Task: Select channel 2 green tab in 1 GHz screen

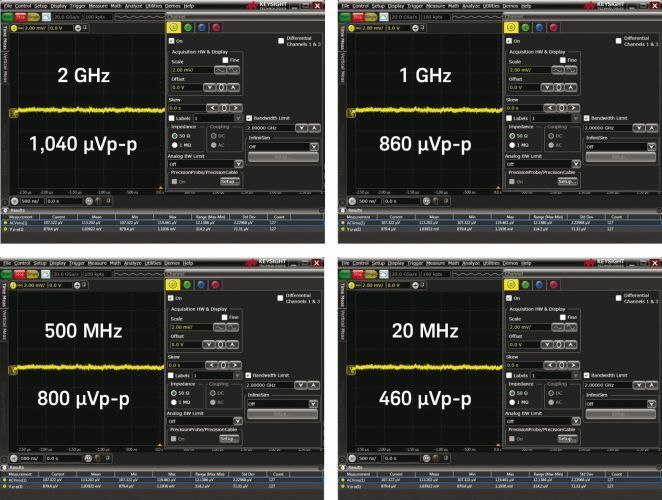Action: pyautogui.click(x=526, y=27)
